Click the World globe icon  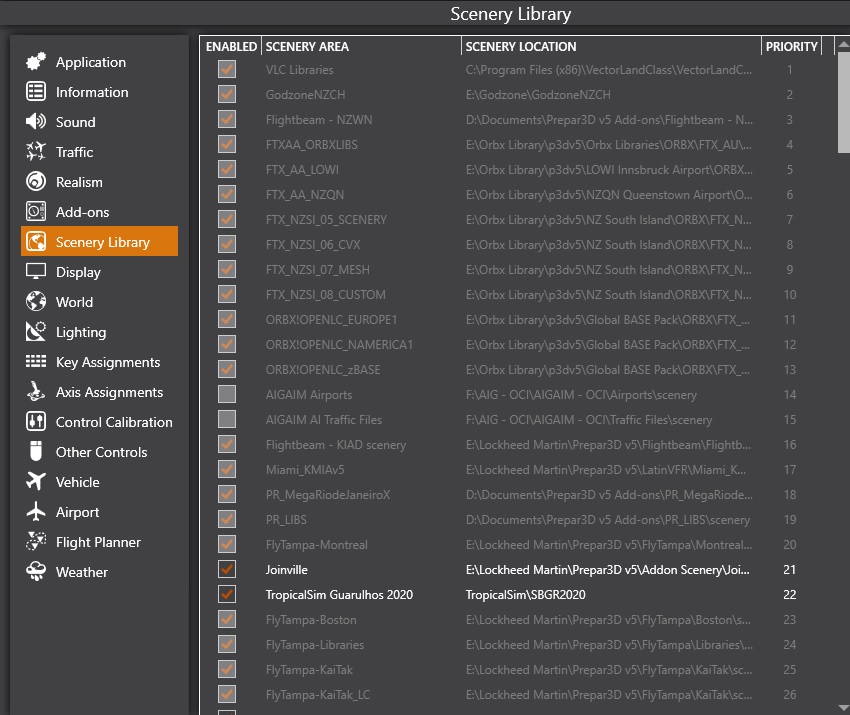coord(36,301)
